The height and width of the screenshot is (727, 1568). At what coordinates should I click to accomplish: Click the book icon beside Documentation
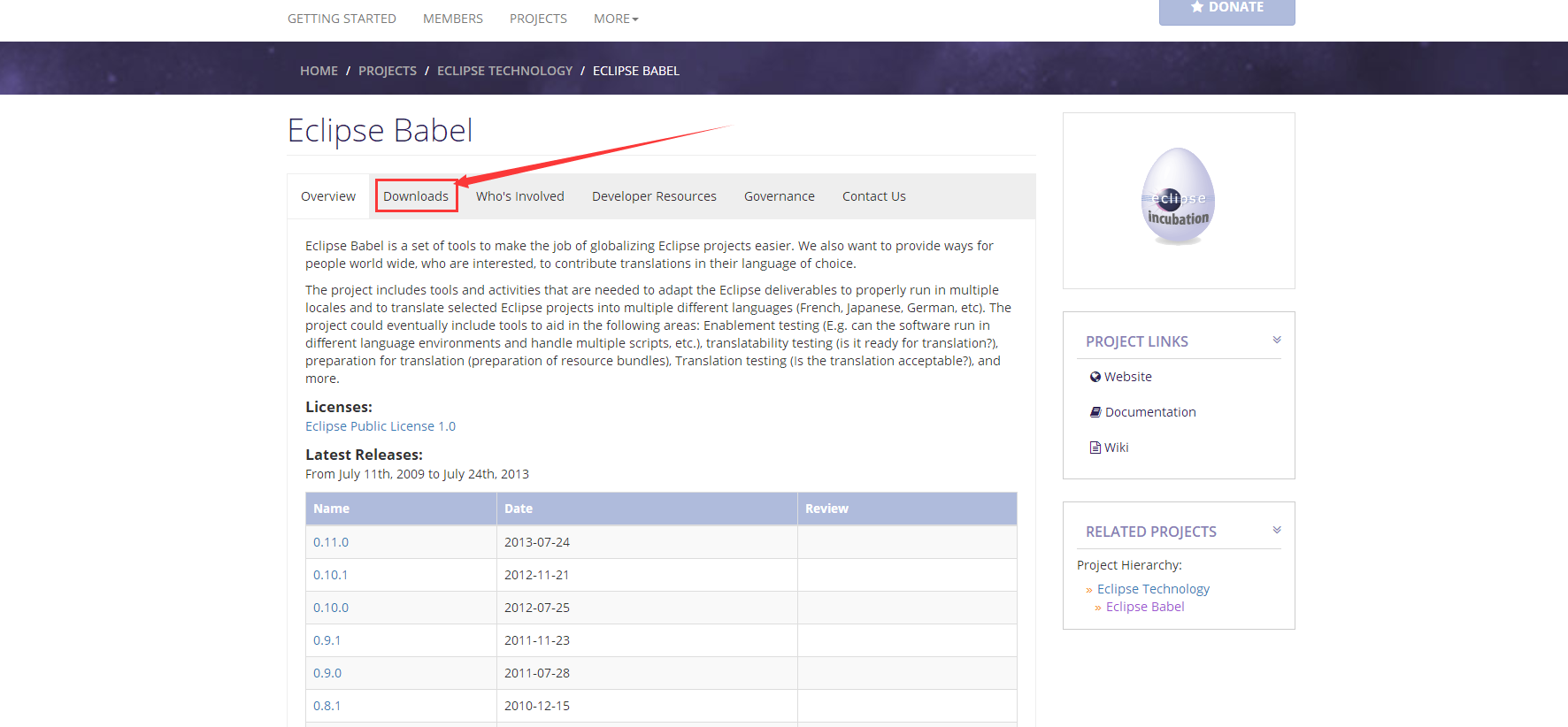tap(1095, 412)
